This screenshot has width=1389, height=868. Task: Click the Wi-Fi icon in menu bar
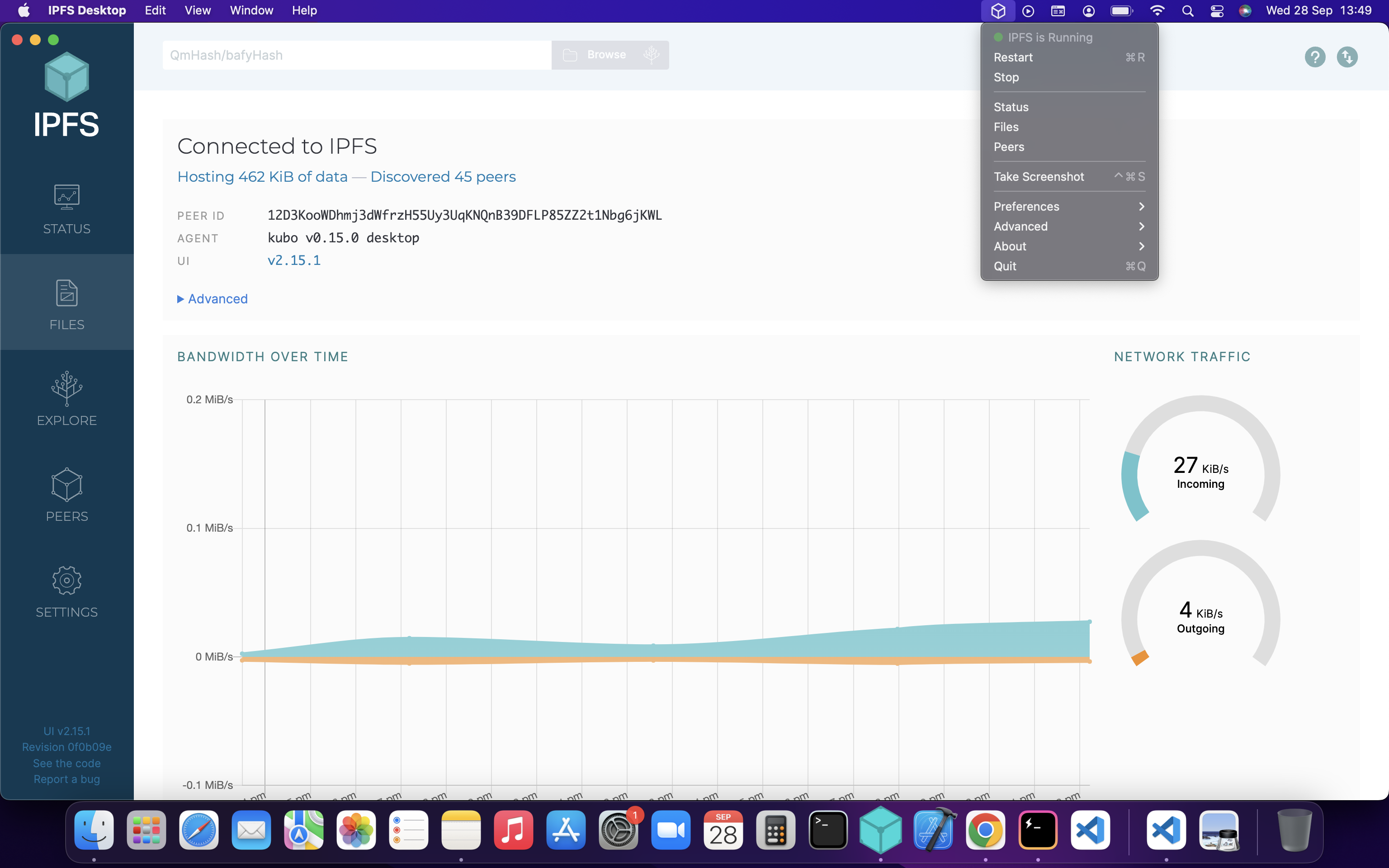click(x=1157, y=11)
